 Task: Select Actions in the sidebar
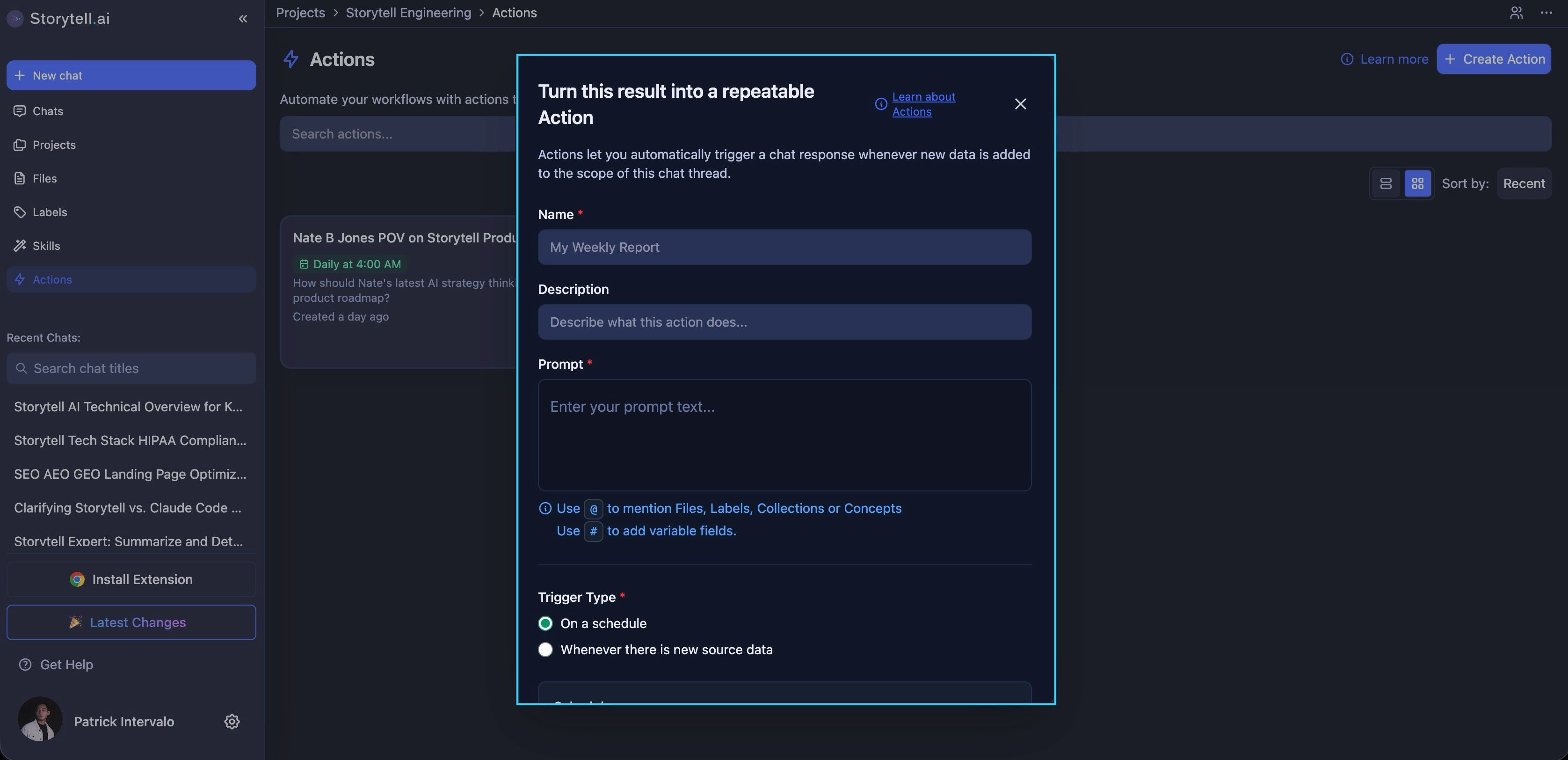(x=131, y=279)
